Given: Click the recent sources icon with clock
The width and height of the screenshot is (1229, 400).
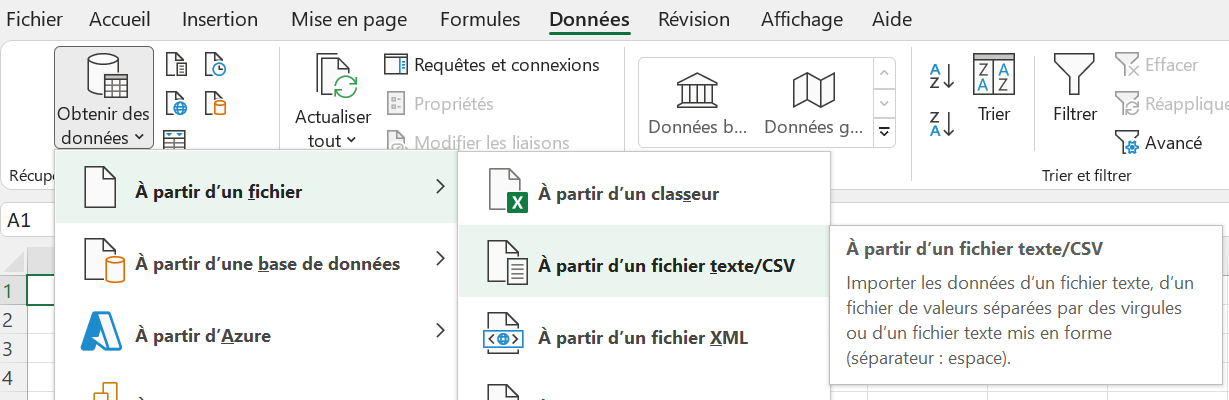Looking at the screenshot, I should 215,66.
